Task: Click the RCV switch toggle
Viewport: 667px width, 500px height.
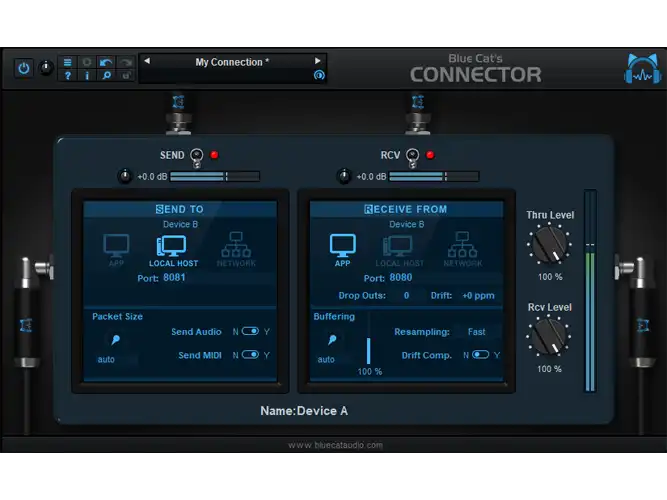Action: [x=412, y=157]
